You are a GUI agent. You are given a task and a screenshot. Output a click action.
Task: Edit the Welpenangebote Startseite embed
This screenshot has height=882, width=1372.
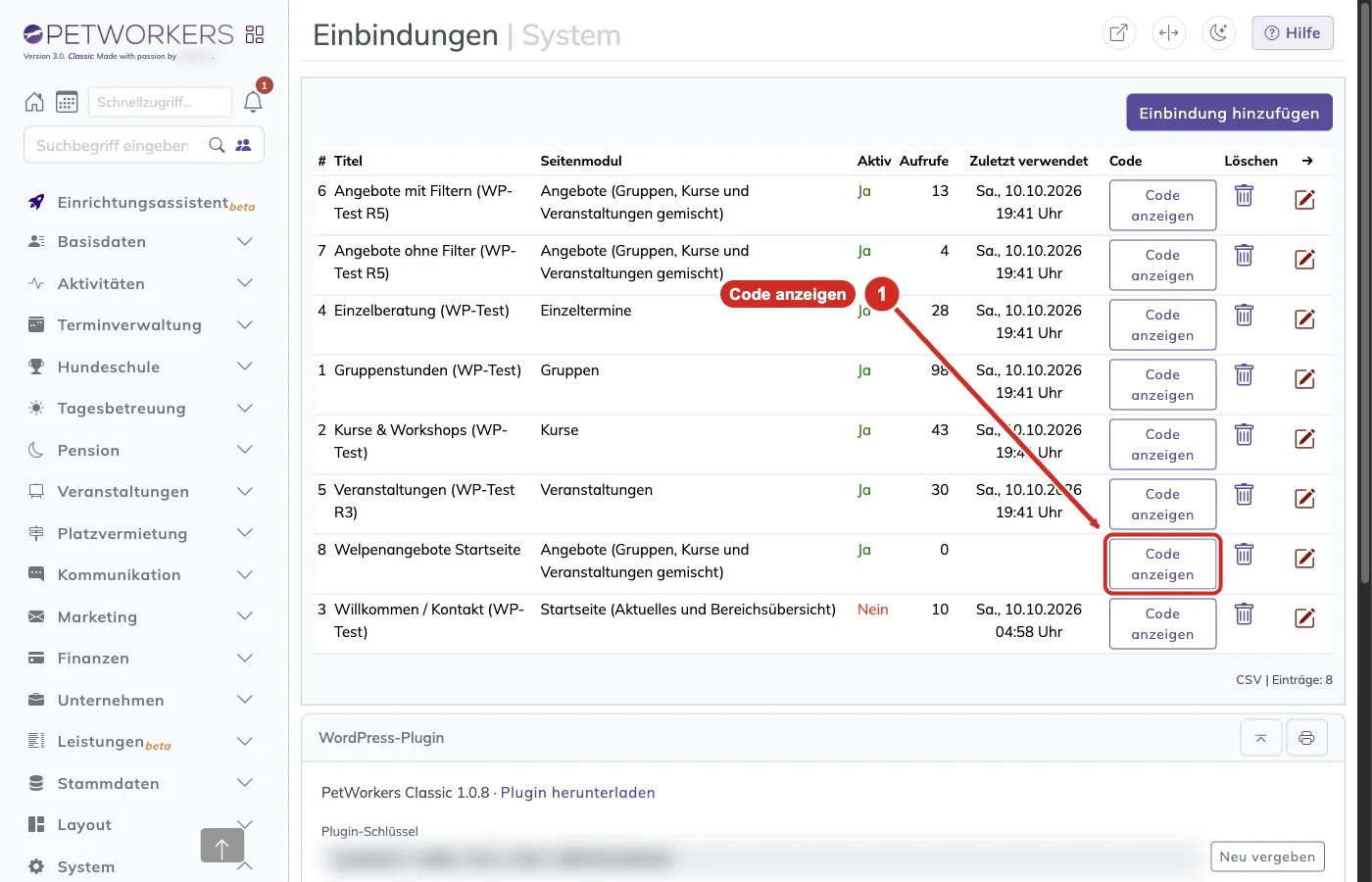[x=1304, y=559]
